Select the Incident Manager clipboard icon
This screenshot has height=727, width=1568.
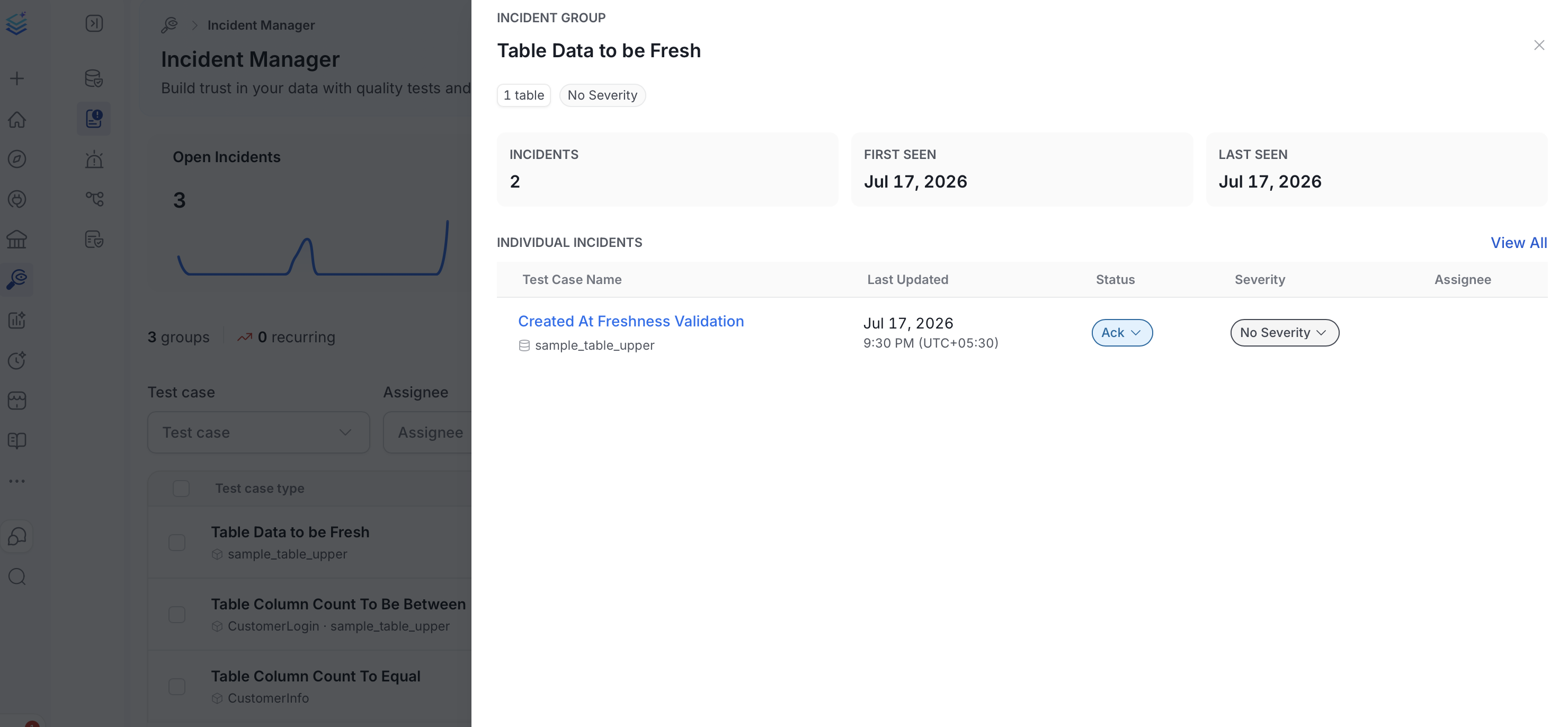point(94,118)
